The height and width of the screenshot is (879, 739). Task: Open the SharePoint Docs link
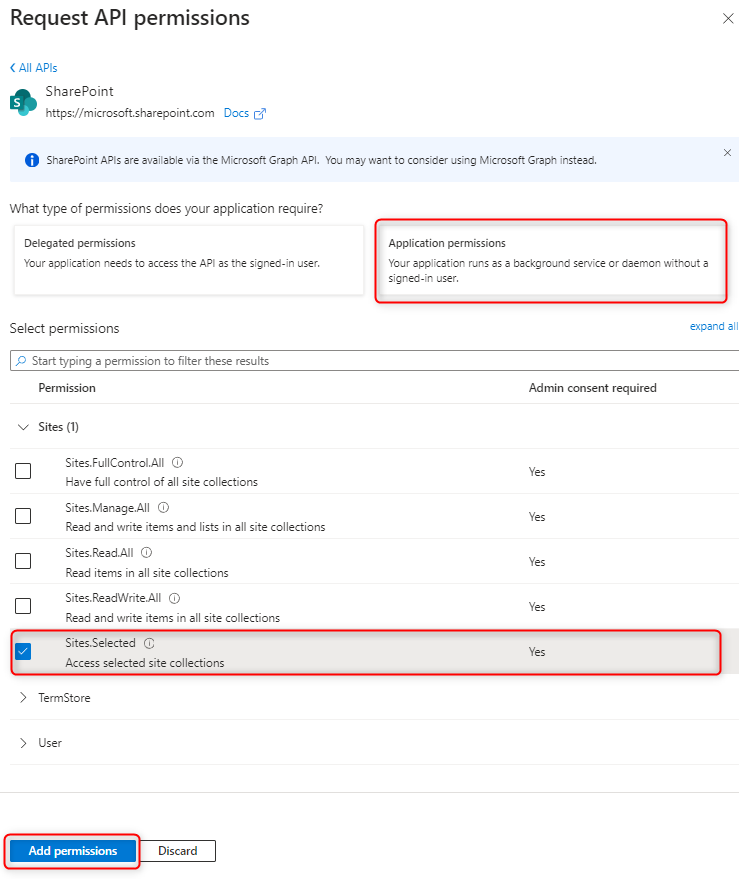pos(236,113)
